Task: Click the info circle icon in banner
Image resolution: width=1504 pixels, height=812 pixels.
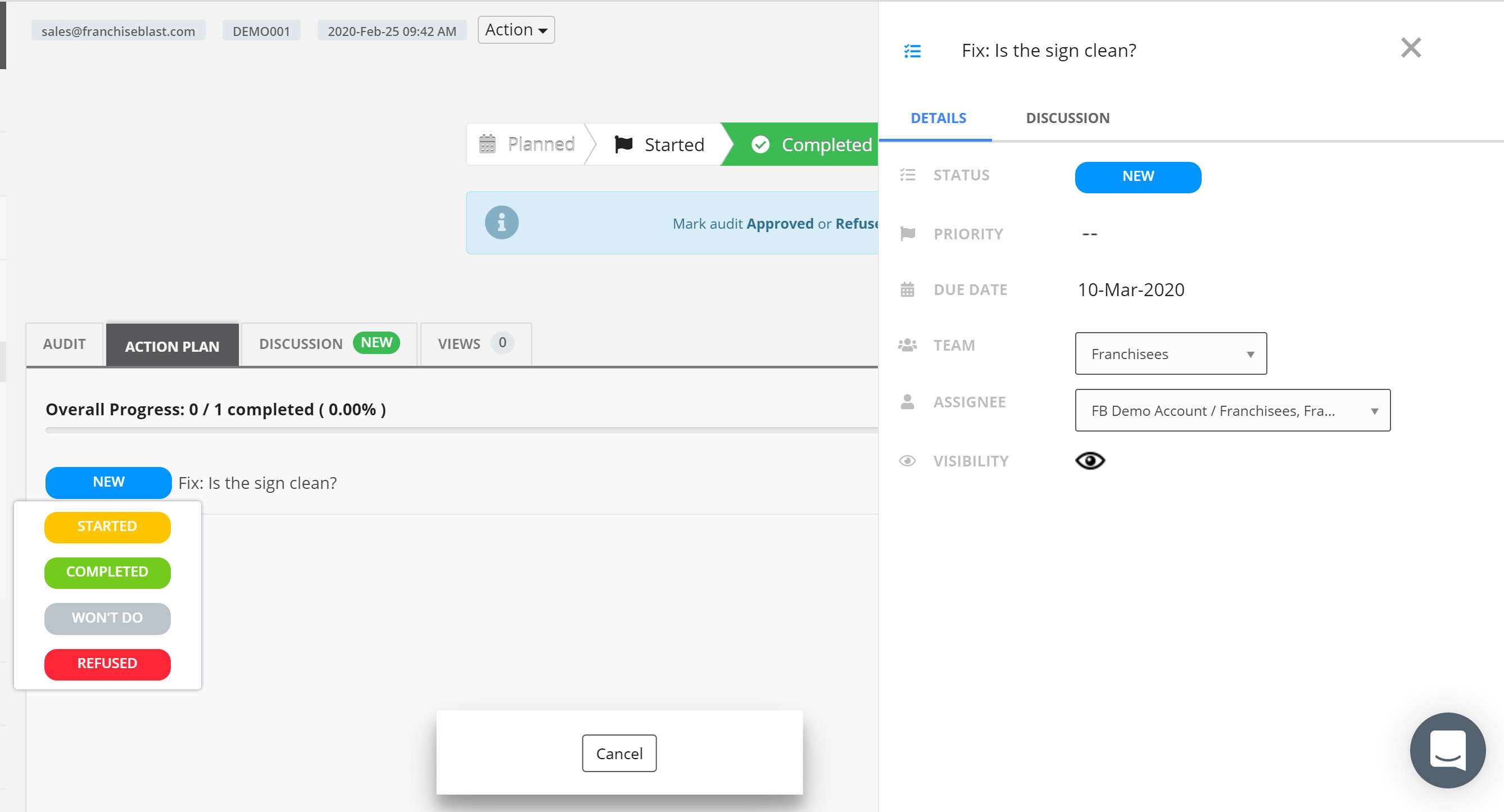Action: [501, 223]
